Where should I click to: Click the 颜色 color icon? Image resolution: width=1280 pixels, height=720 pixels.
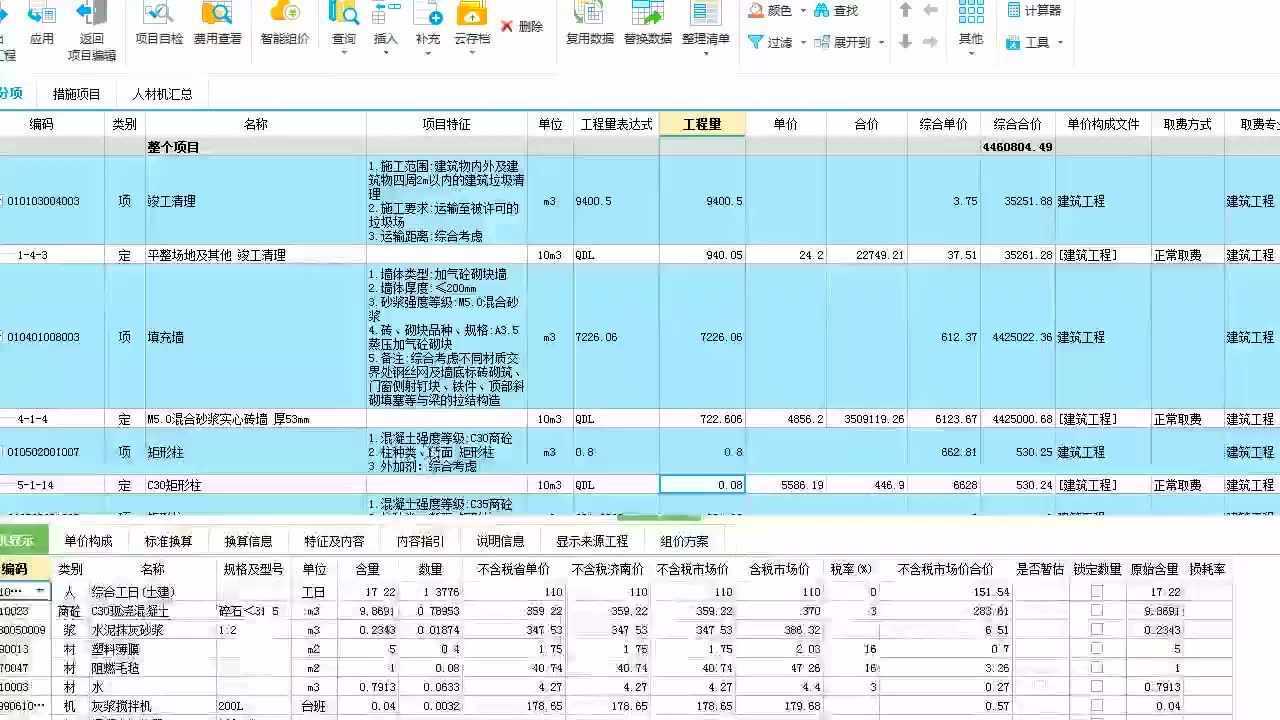pos(757,10)
